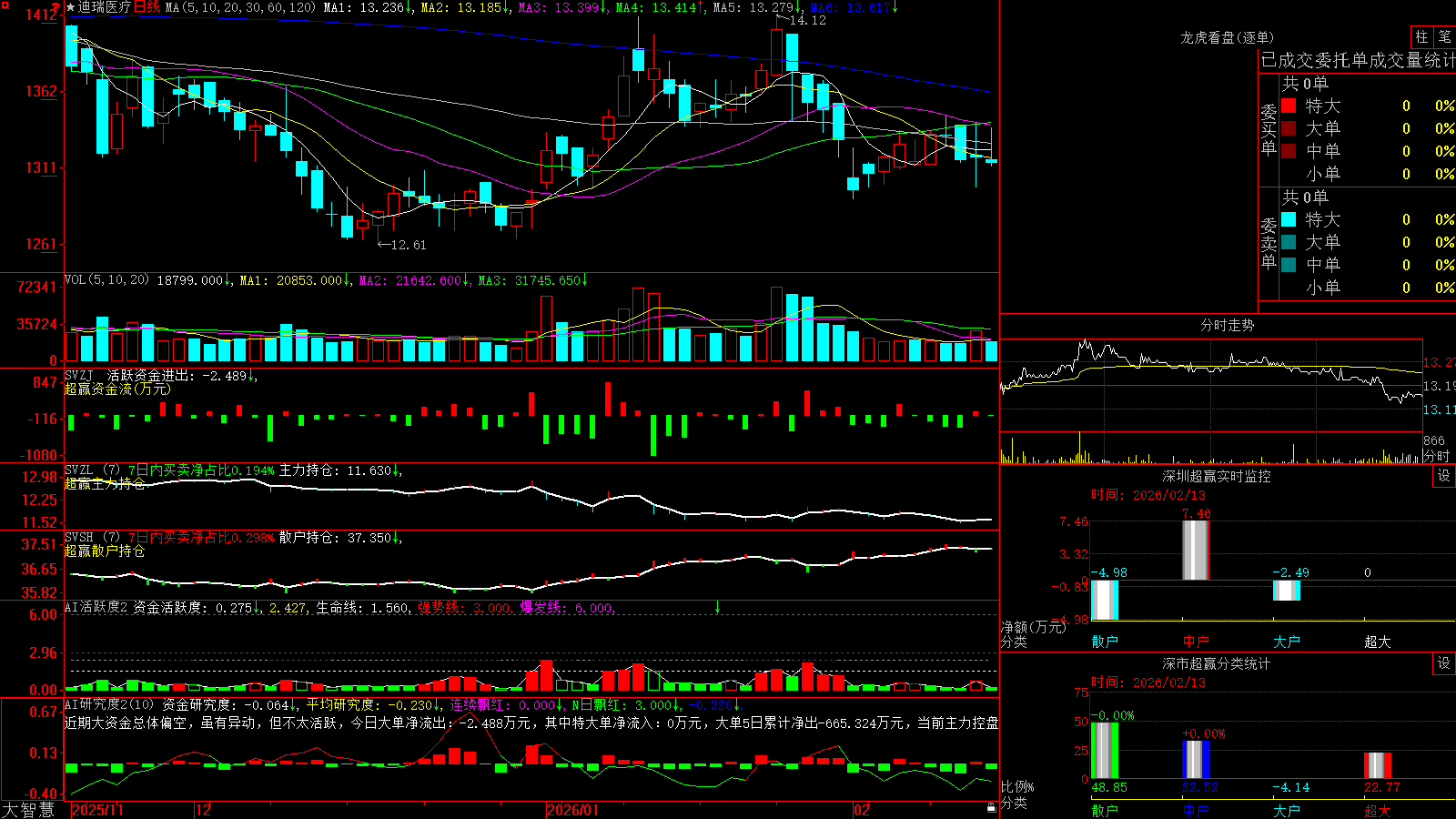1456x819 pixels.
Task: Select the teal 中单 sell-order swatch
Action: [x=1289, y=265]
